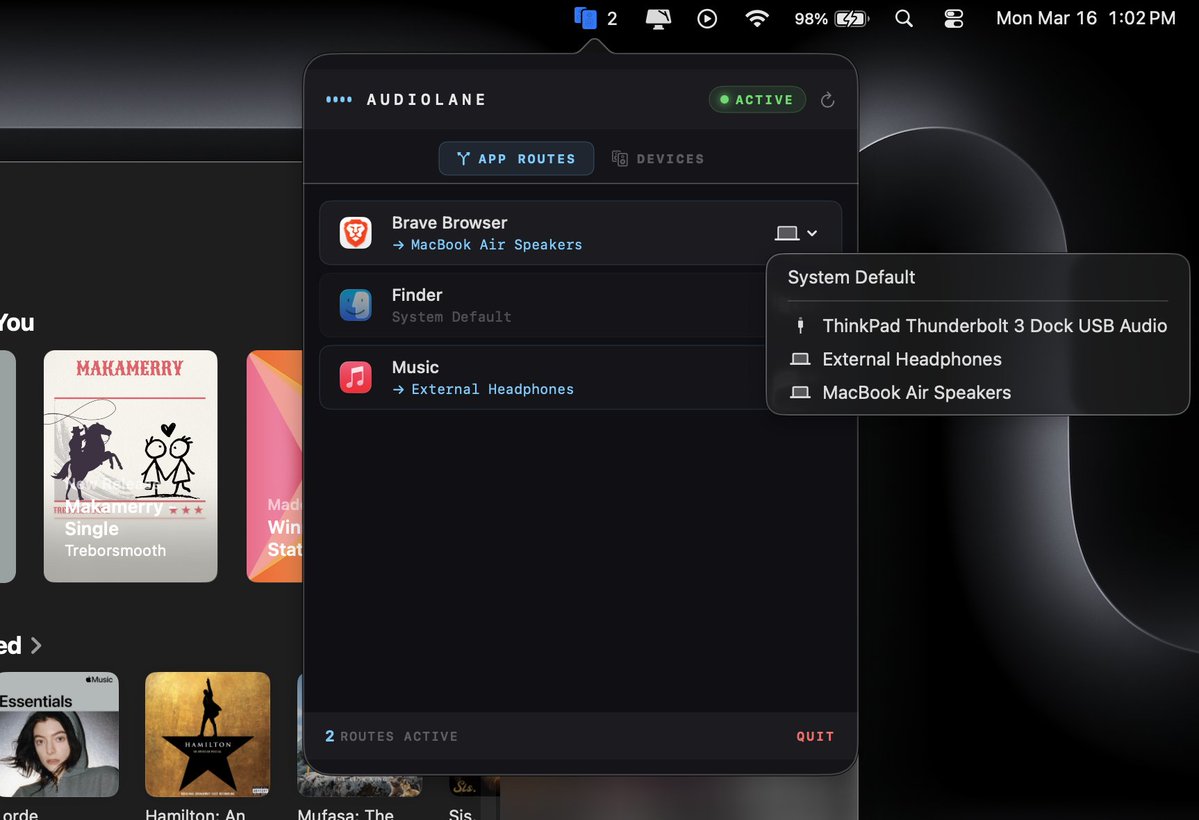Screen dimensions: 1199x820
Task: Click the Music row name
Action: (415, 367)
